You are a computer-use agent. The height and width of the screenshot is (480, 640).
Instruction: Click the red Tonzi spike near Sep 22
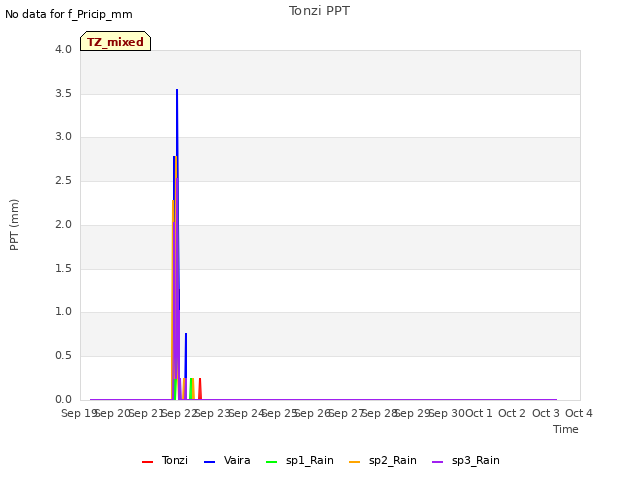[x=200, y=388]
